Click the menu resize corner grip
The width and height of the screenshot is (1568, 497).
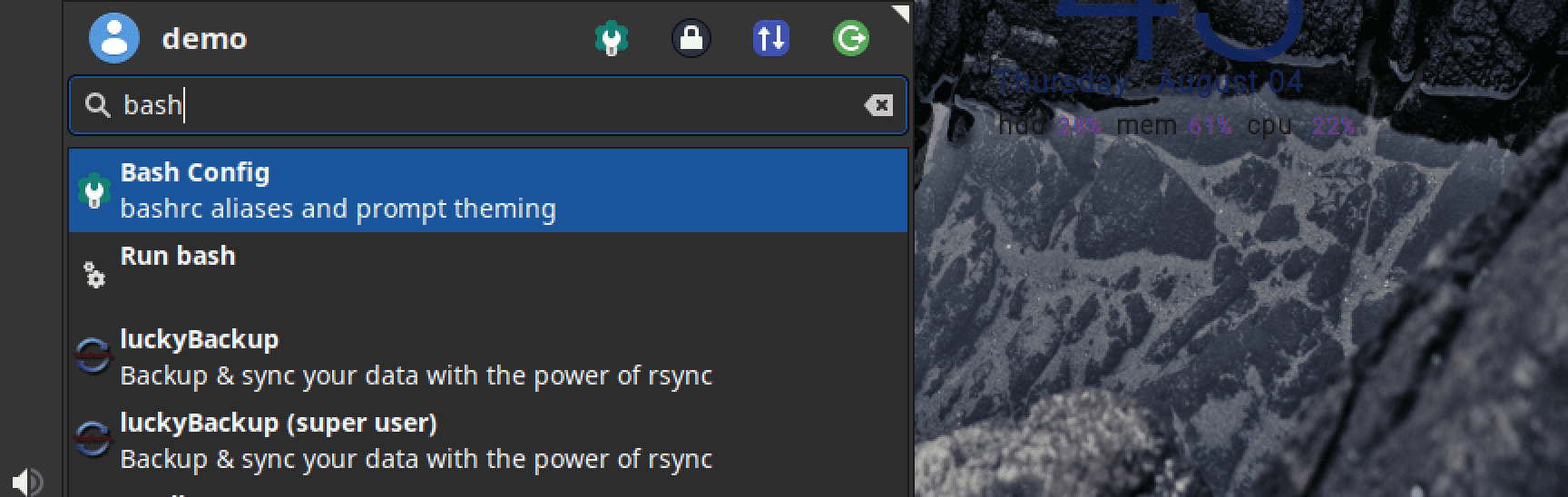coord(900,13)
